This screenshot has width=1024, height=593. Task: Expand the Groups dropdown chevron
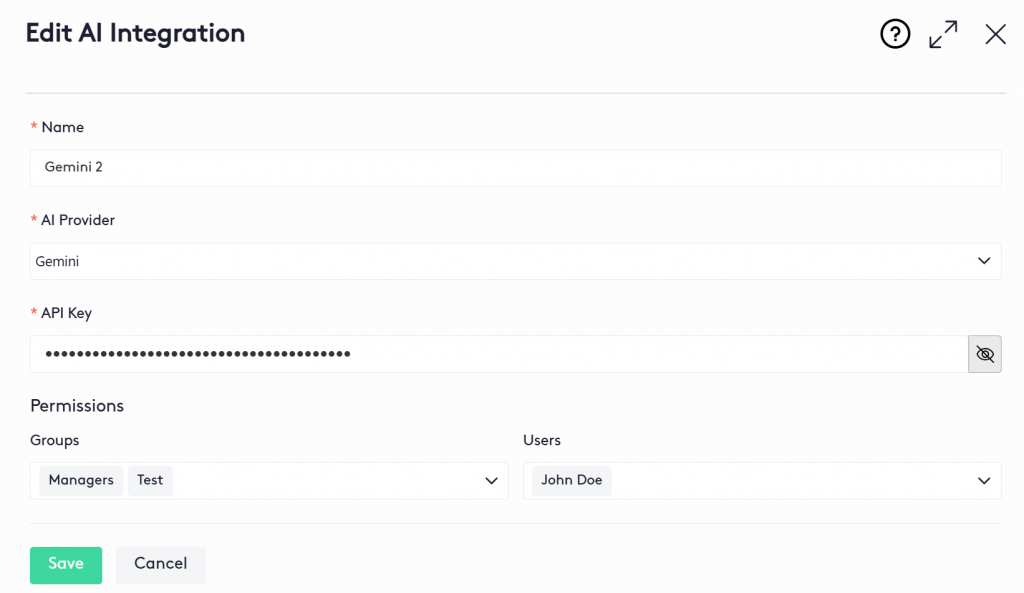click(x=491, y=481)
